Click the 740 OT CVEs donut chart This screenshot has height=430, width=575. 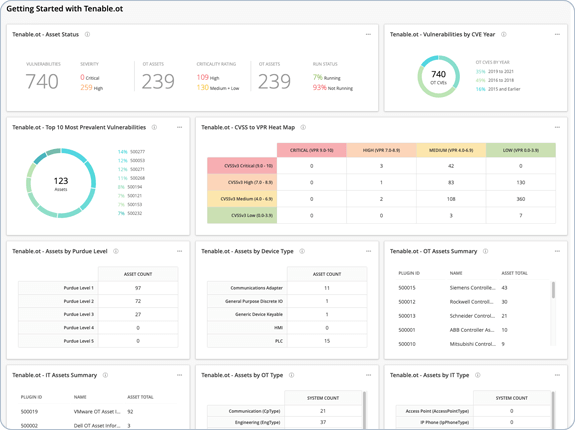tap(439, 77)
